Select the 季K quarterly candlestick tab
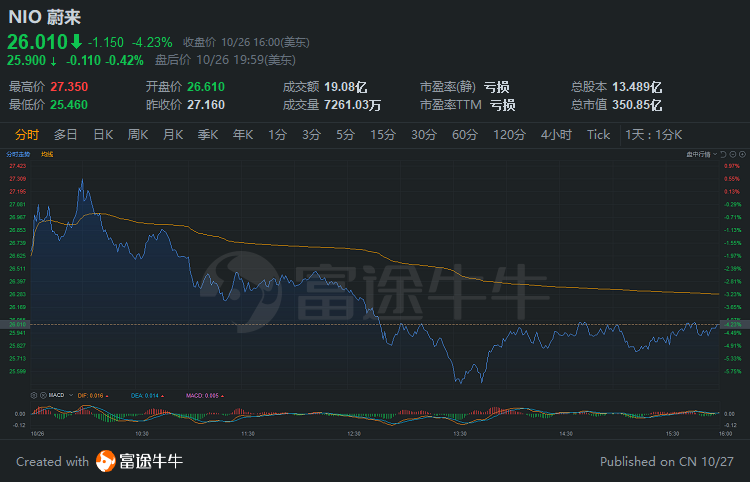 pos(208,135)
